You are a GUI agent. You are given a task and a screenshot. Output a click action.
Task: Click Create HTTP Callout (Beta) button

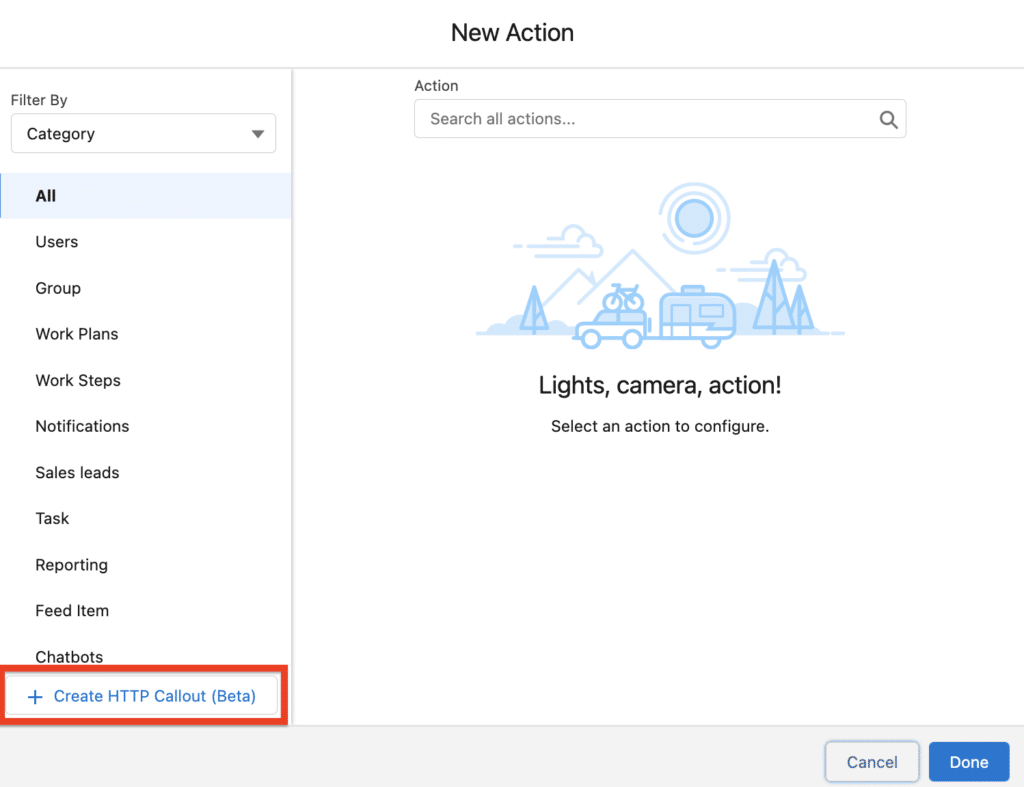142,696
